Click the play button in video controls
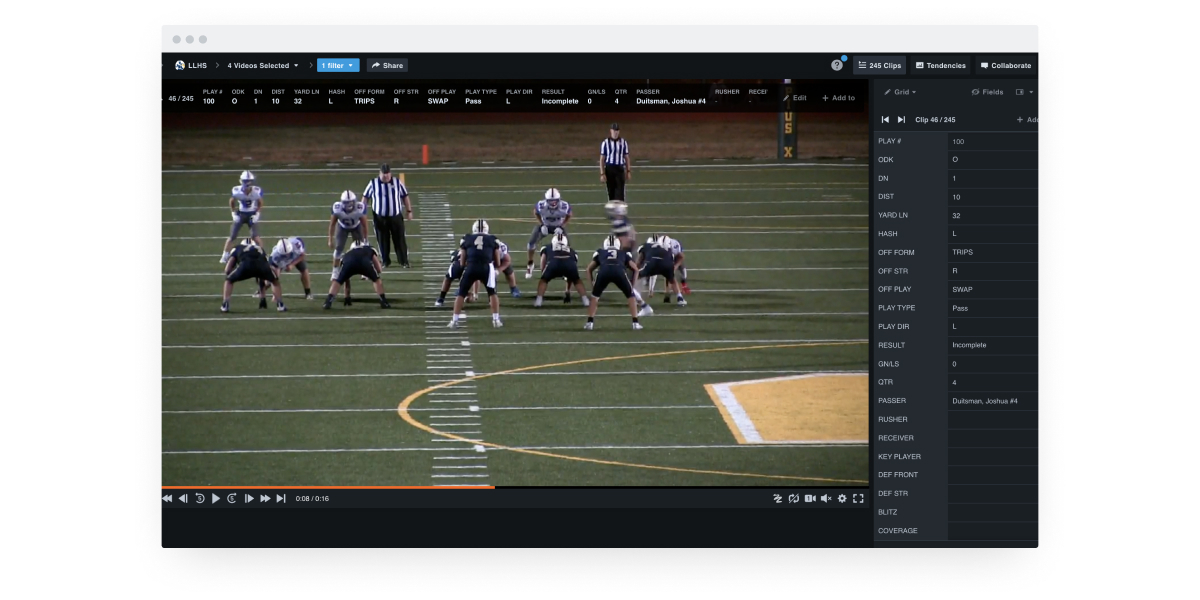 pos(216,498)
